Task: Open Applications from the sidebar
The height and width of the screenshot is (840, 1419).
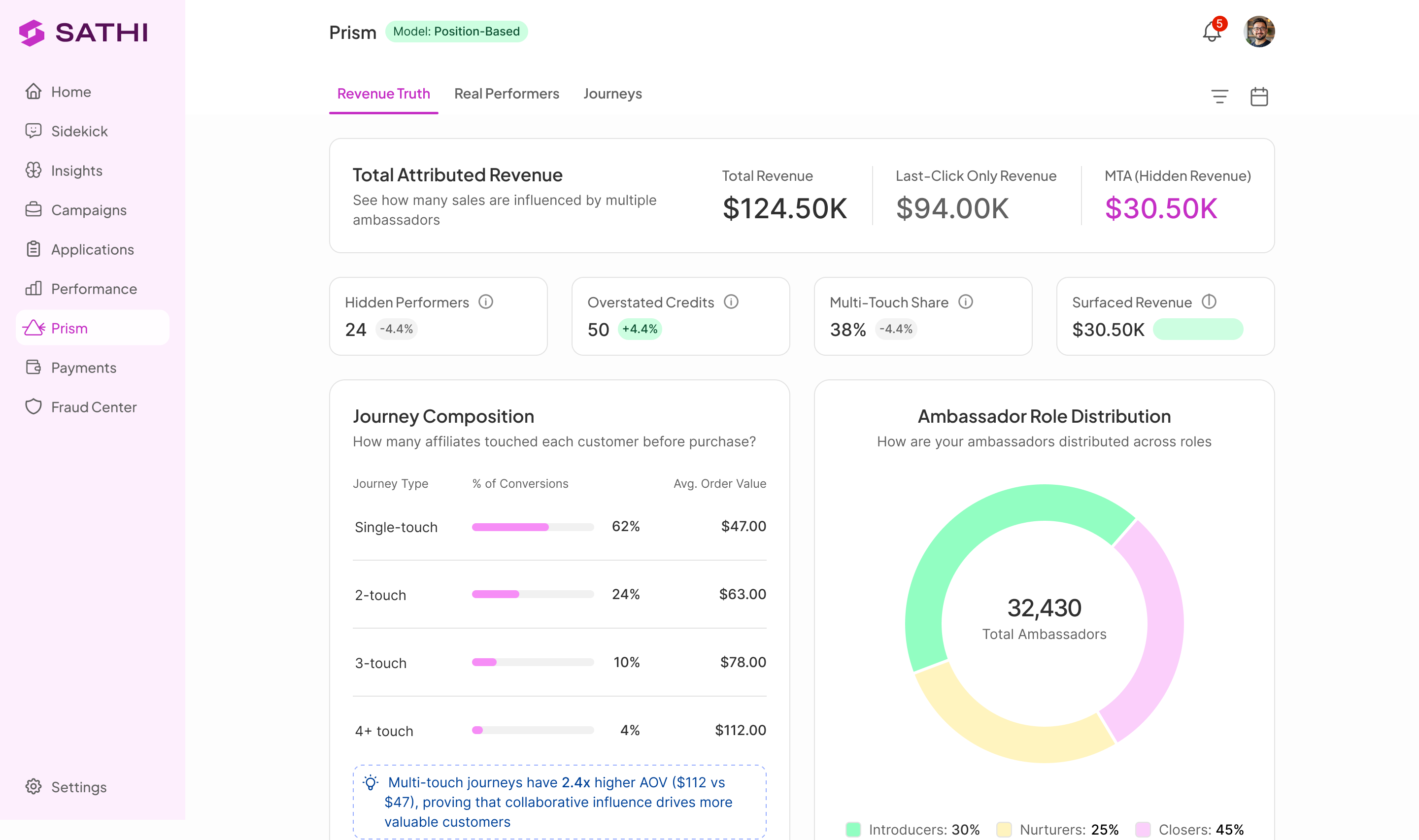Action: point(93,249)
